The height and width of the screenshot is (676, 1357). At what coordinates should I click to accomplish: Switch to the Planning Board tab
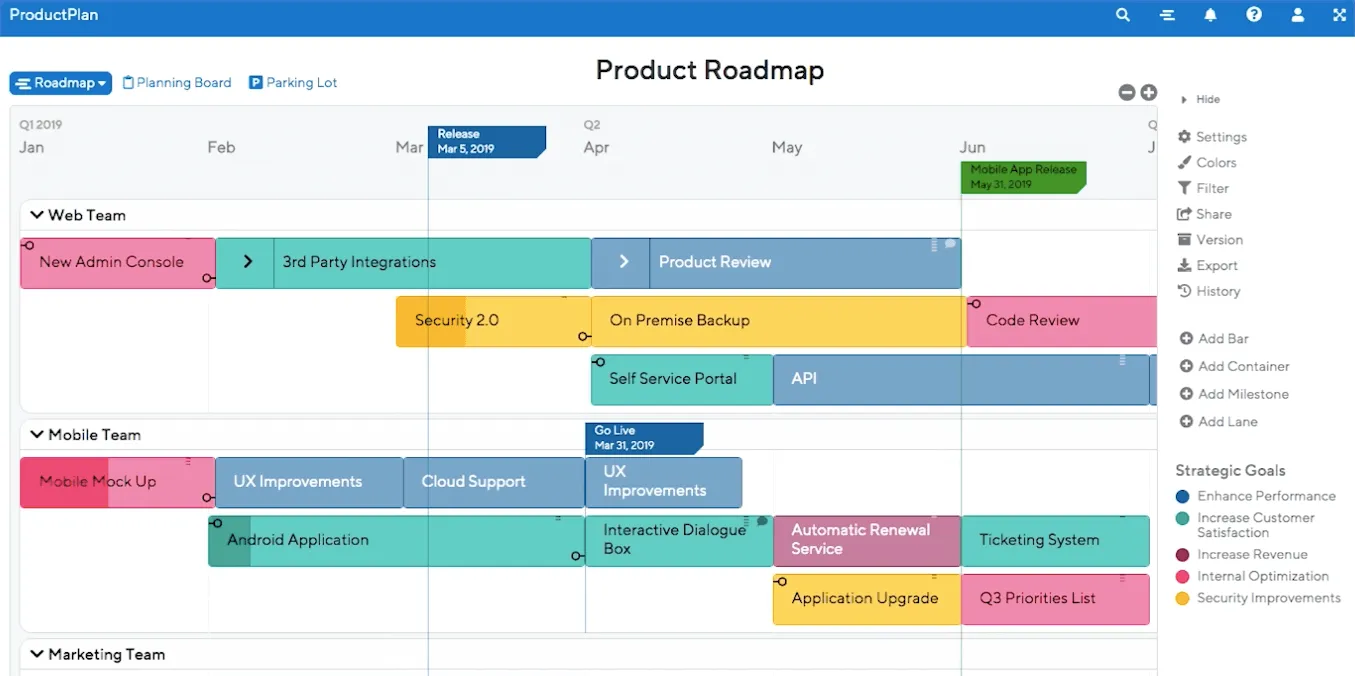[x=177, y=82]
